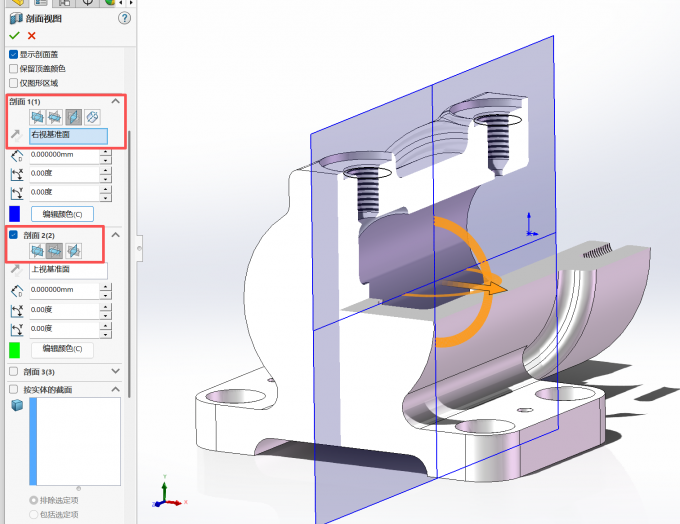Click the 右视基准面 reference plane field
Viewport: 680px width, 524px height.
click(x=69, y=136)
